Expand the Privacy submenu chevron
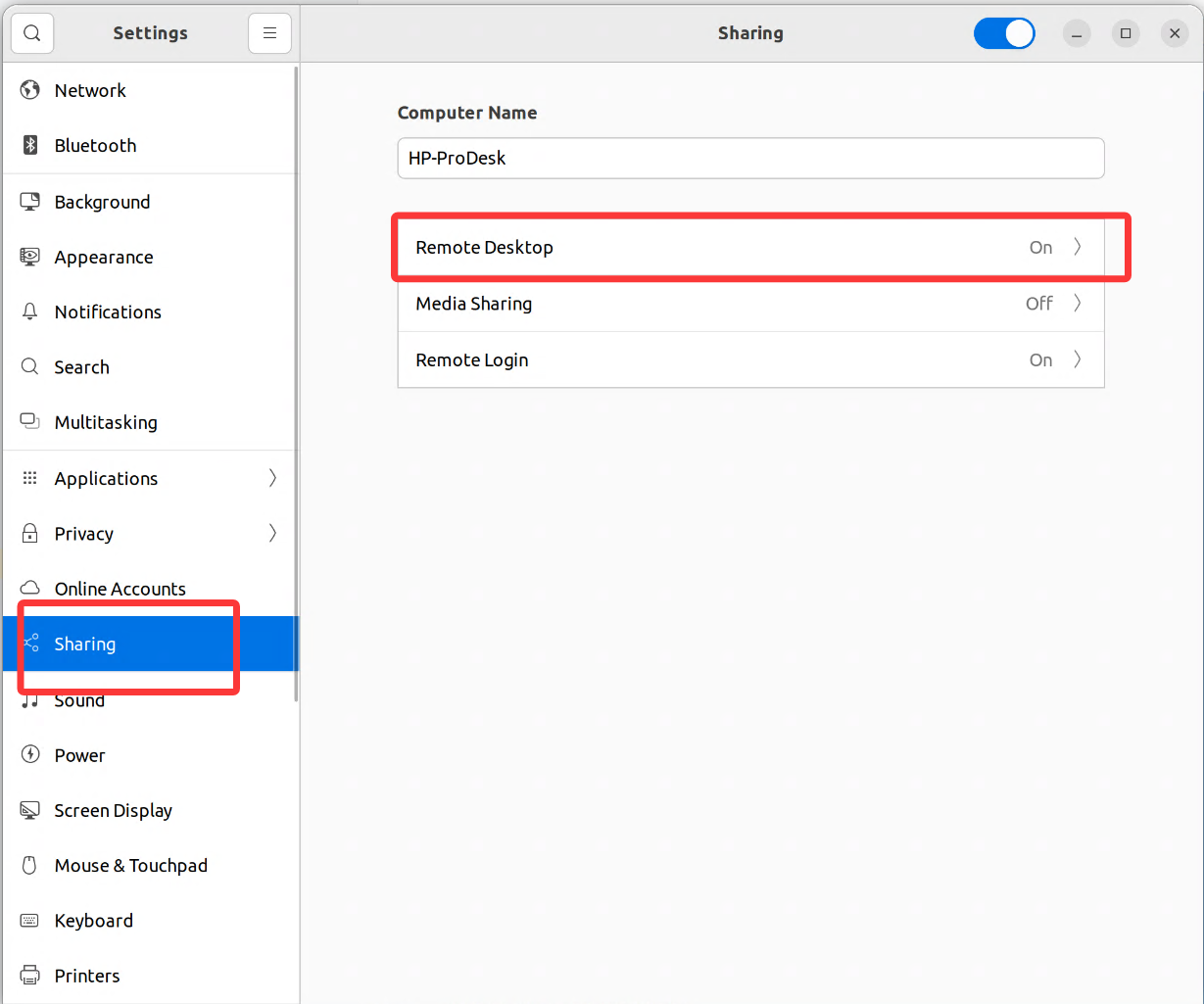 (272, 533)
